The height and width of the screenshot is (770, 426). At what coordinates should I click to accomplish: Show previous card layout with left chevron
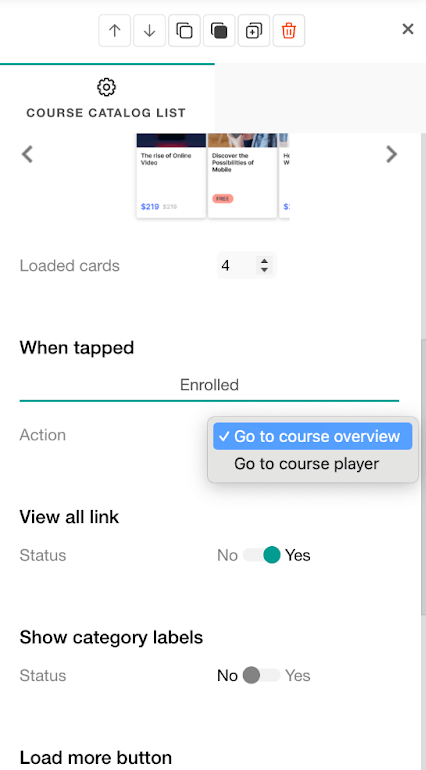coord(28,154)
